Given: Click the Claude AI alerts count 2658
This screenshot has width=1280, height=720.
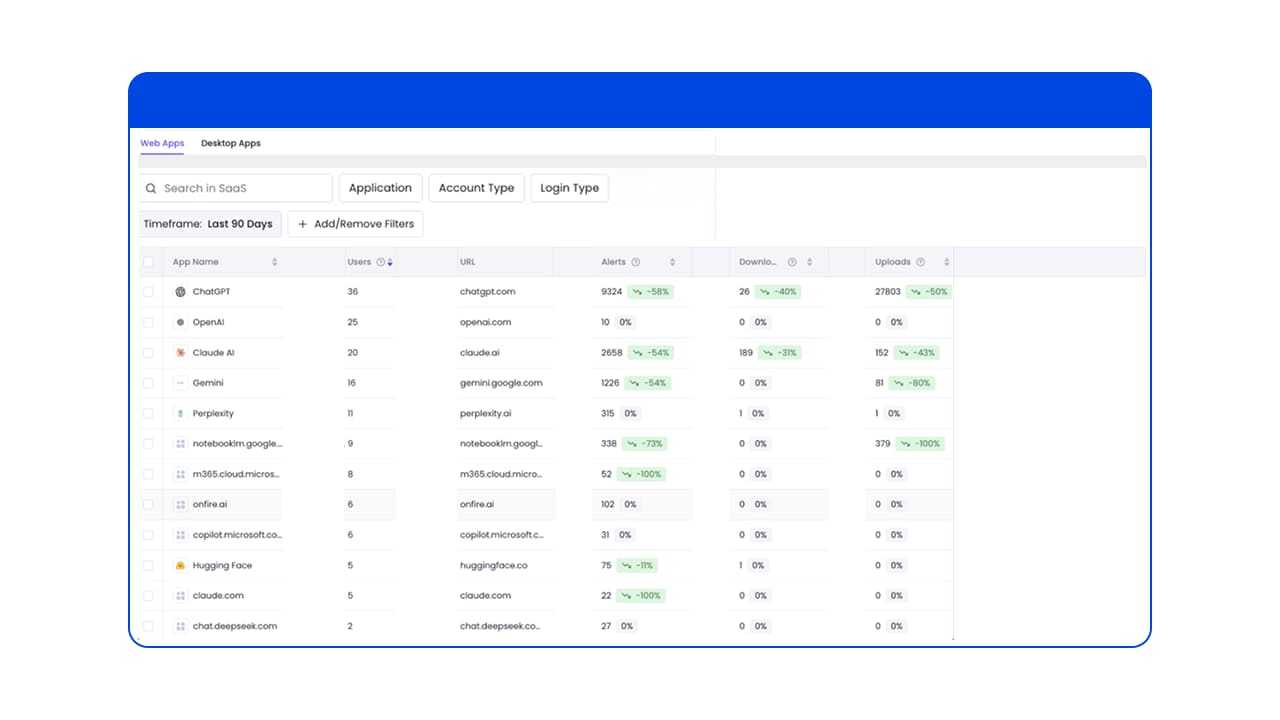Looking at the screenshot, I should (611, 352).
